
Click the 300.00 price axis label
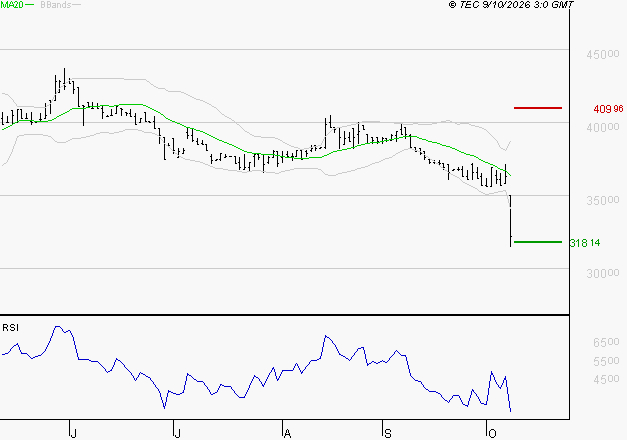coord(603,273)
